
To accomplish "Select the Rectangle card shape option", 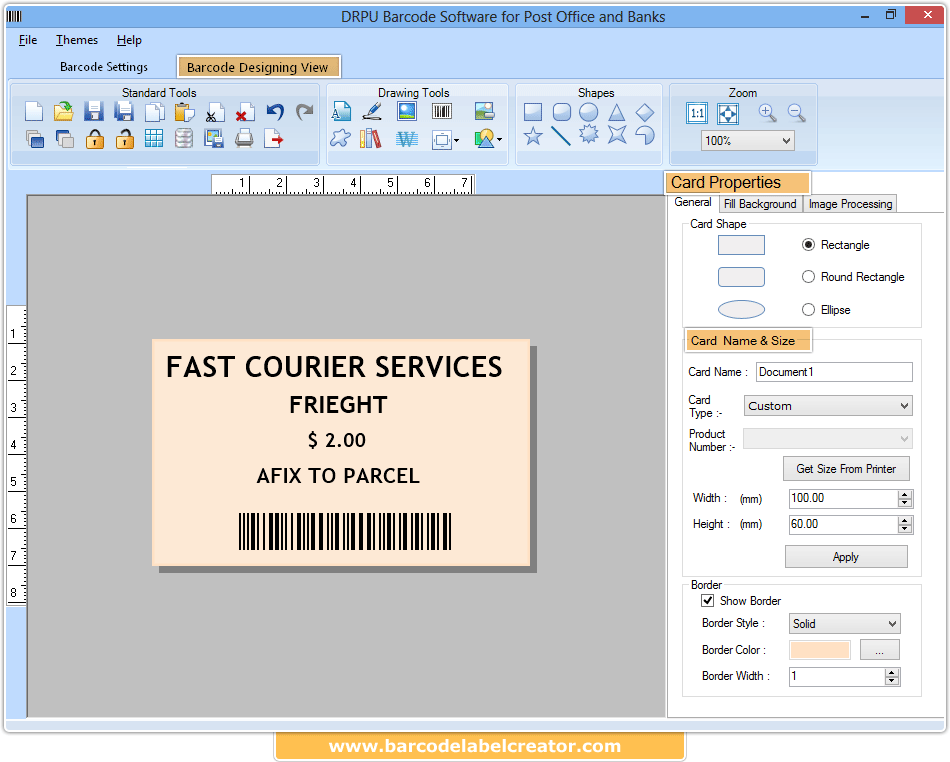I will pos(808,245).
